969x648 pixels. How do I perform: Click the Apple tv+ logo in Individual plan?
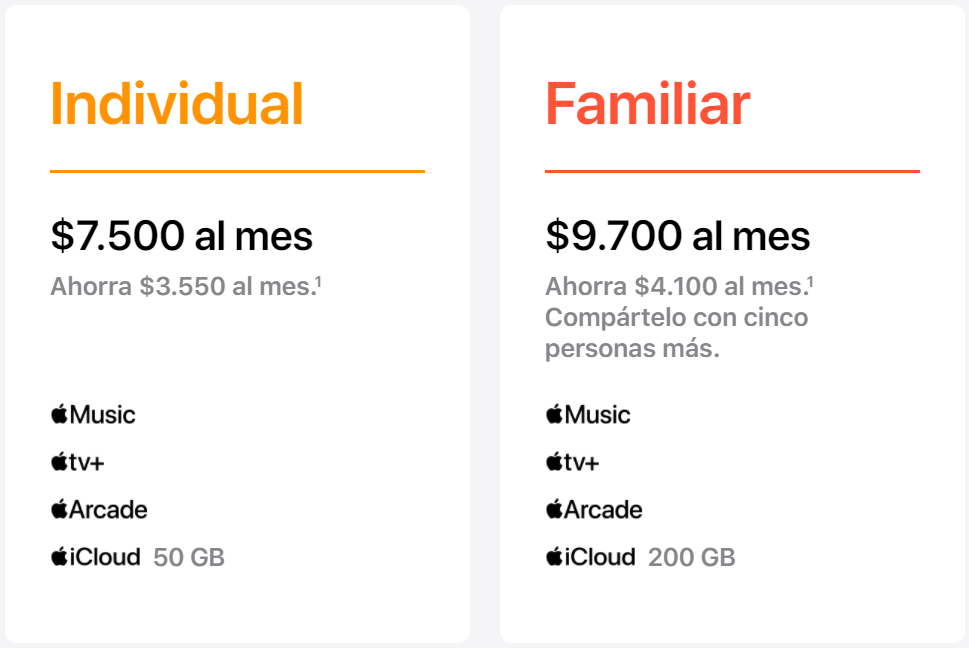[x=78, y=461]
